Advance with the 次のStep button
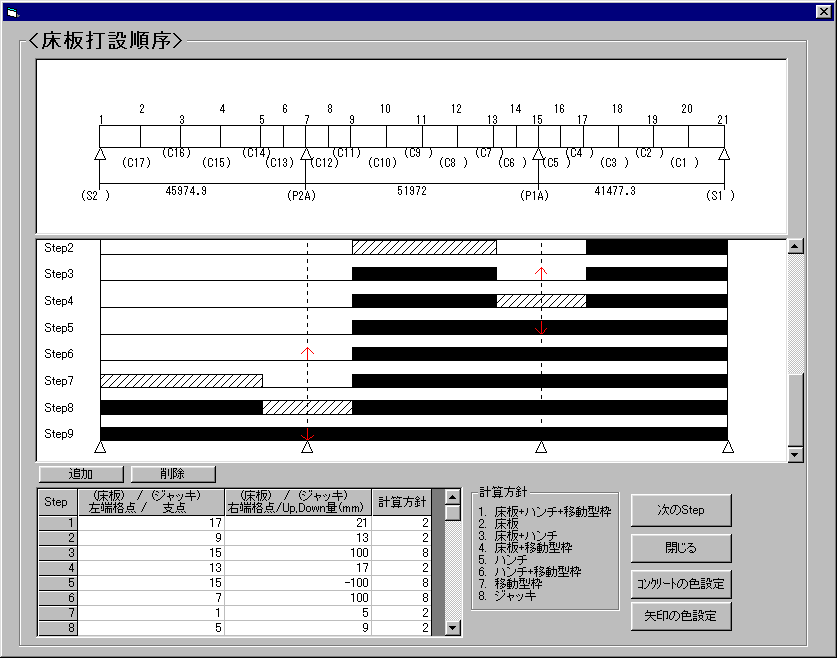 click(x=681, y=510)
